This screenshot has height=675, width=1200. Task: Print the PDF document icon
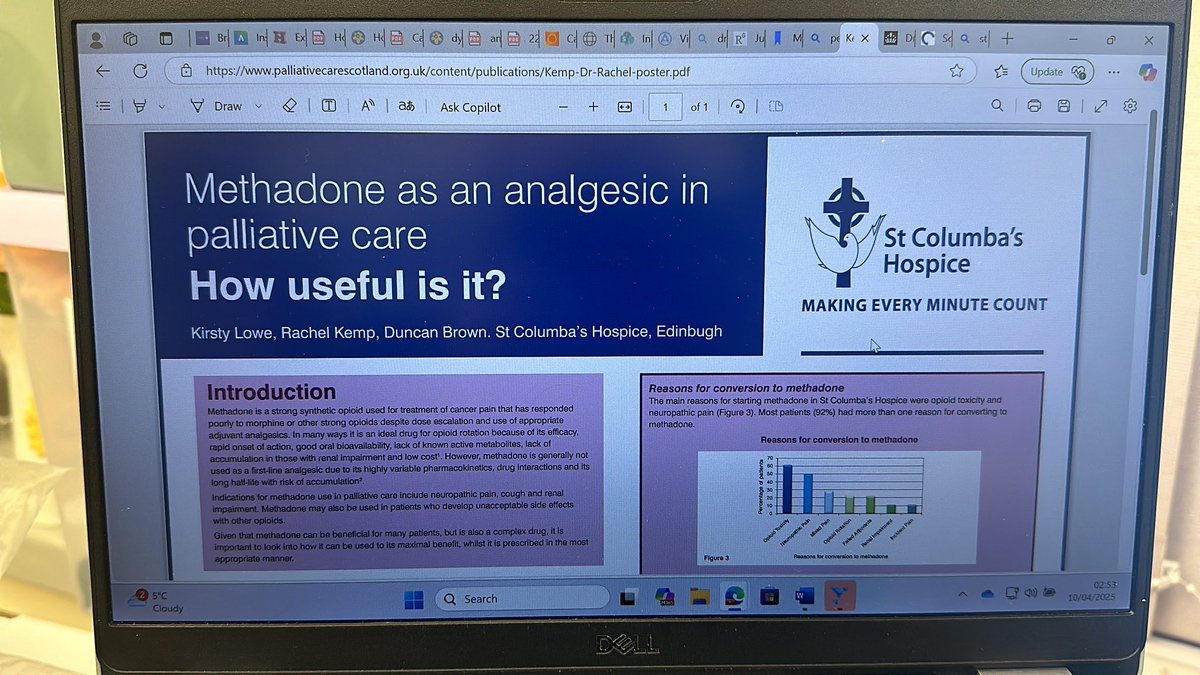click(x=1034, y=106)
